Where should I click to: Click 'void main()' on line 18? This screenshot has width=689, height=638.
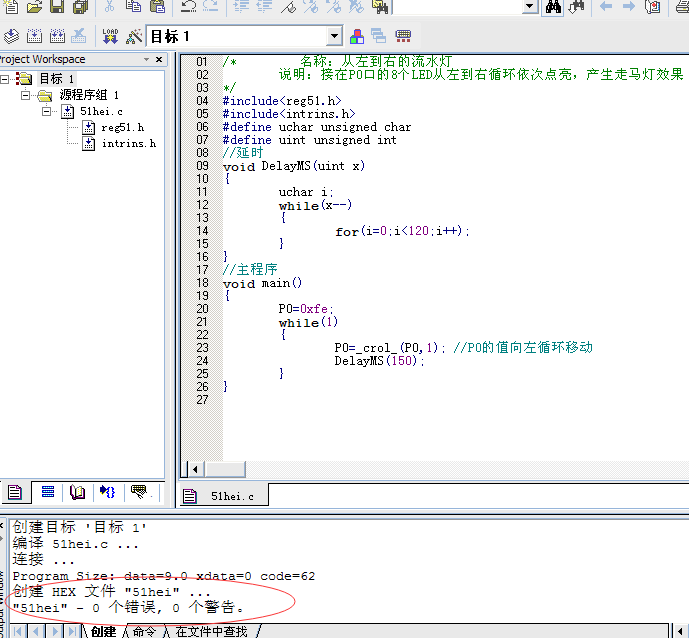(x=262, y=283)
